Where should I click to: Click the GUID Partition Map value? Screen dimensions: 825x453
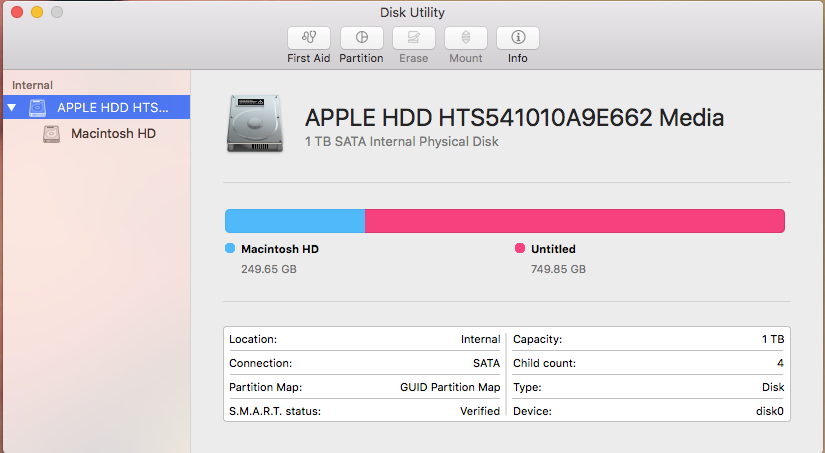click(x=450, y=387)
